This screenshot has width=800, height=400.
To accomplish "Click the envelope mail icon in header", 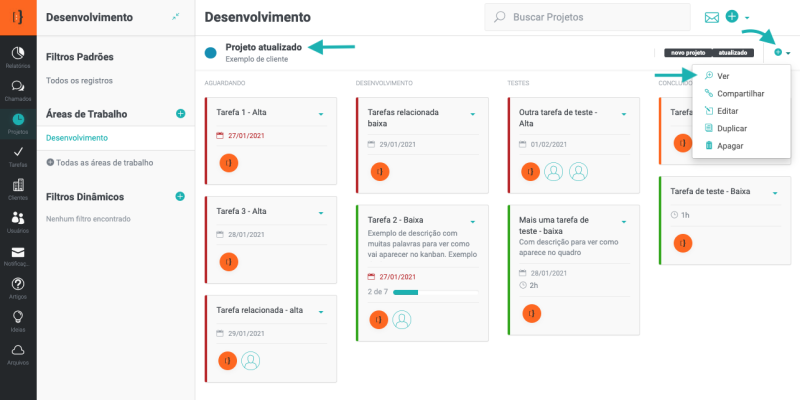I will coord(712,18).
